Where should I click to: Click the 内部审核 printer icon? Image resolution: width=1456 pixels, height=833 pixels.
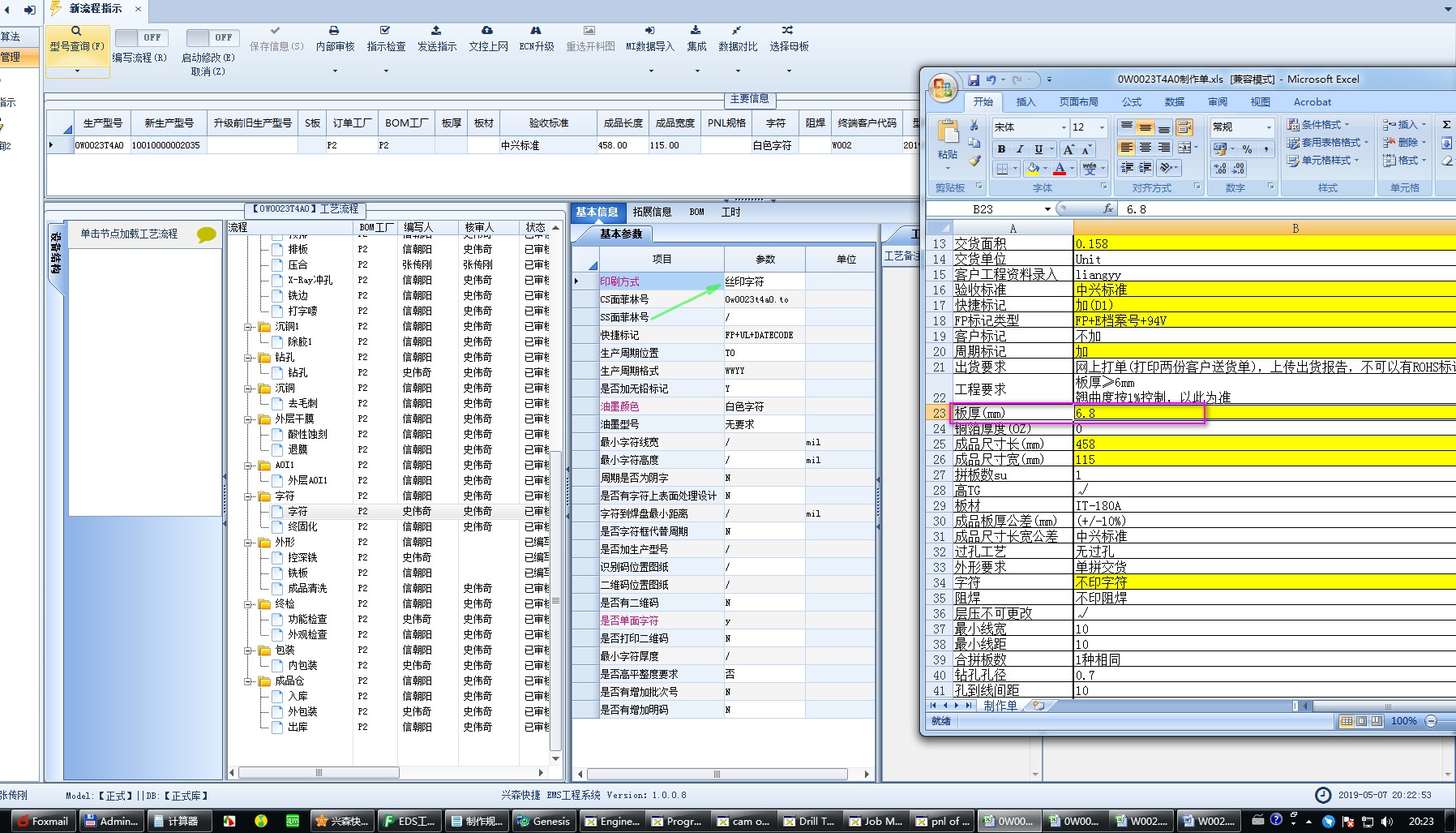coord(334,31)
